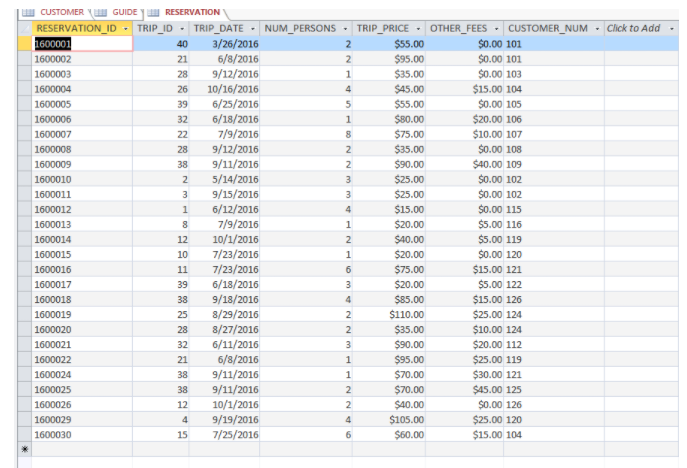
Task: Click the $40.00 other fees cell
Action: click(464, 164)
